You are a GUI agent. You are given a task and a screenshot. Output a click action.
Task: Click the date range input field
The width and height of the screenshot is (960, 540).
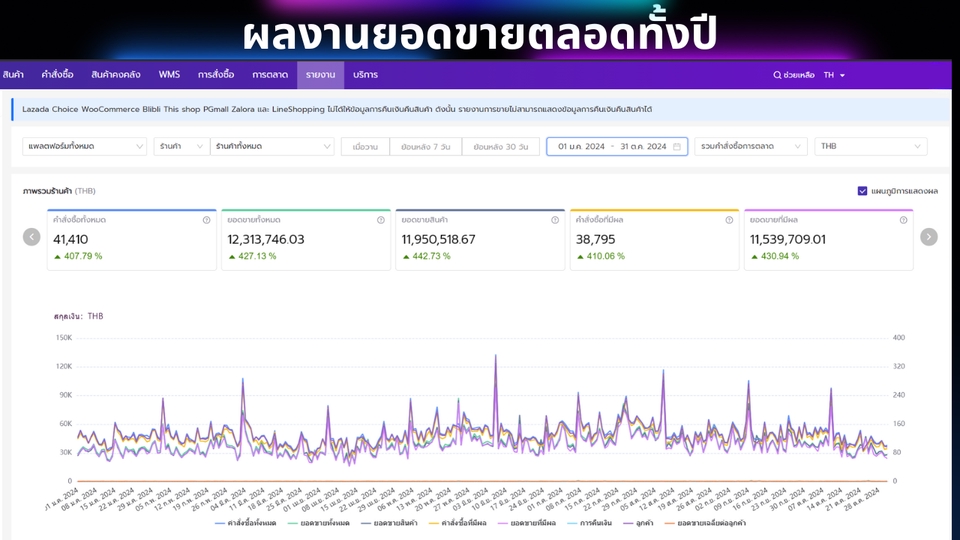[617, 146]
